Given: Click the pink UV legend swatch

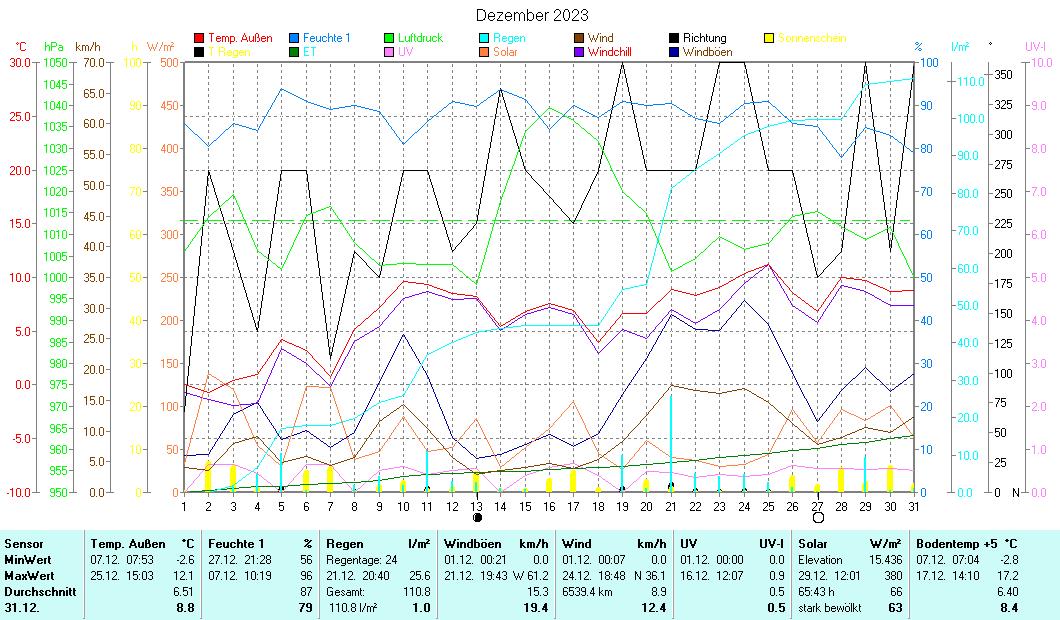Looking at the screenshot, I should (389, 52).
